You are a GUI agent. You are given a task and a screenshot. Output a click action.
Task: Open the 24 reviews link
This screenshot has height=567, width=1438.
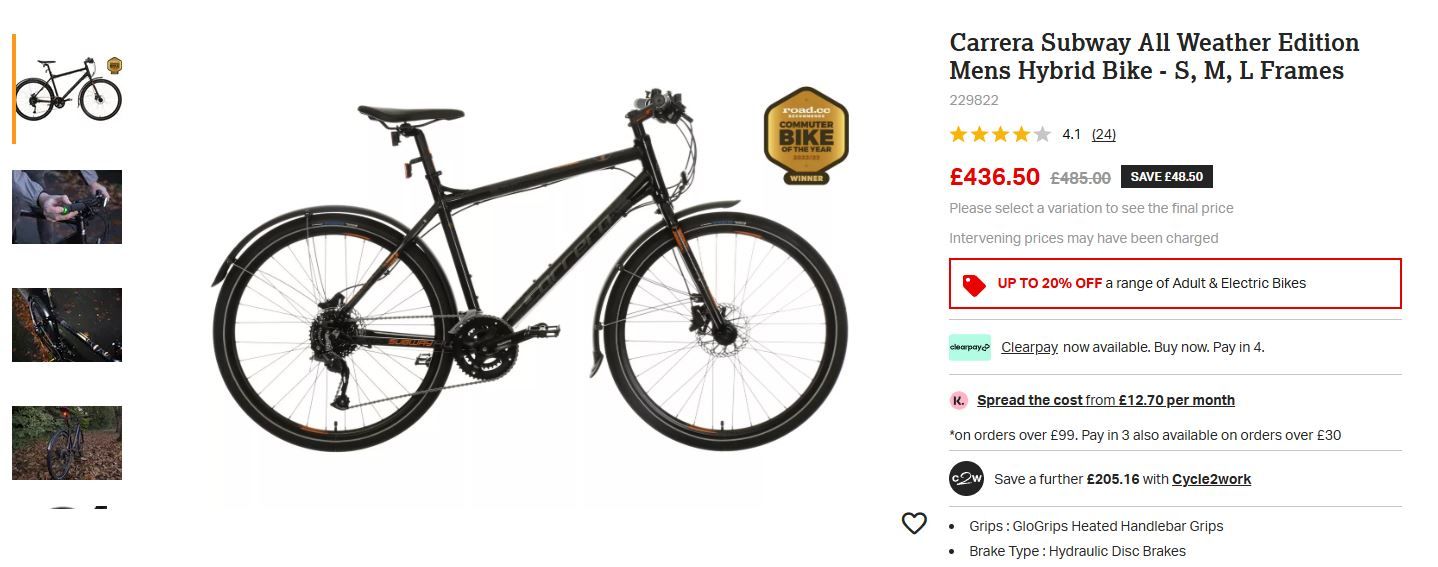1103,134
